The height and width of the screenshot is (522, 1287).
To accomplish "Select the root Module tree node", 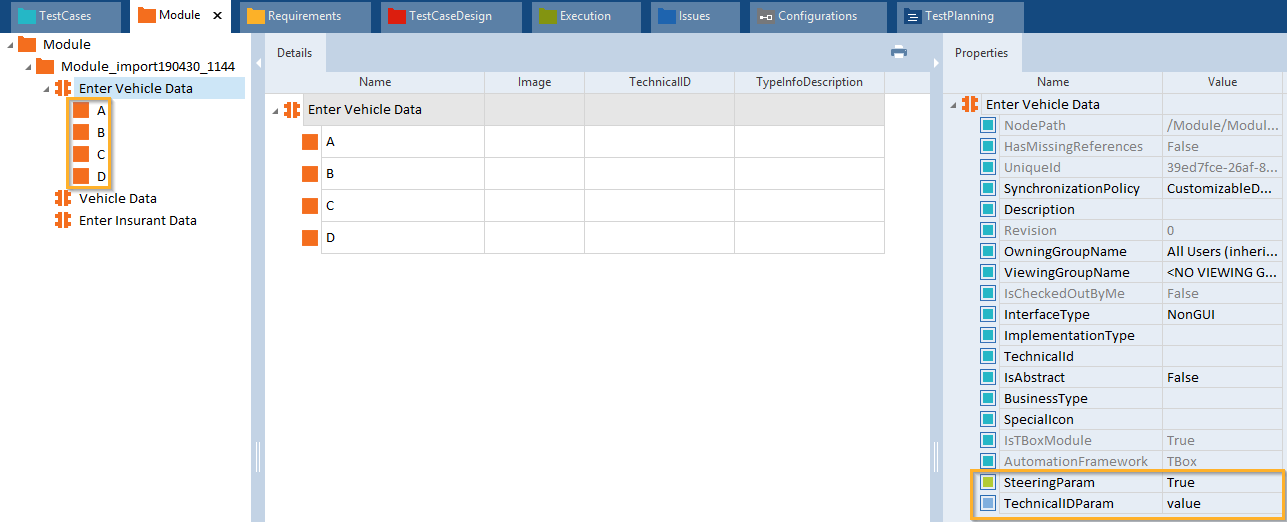I will pyautogui.click(x=66, y=44).
